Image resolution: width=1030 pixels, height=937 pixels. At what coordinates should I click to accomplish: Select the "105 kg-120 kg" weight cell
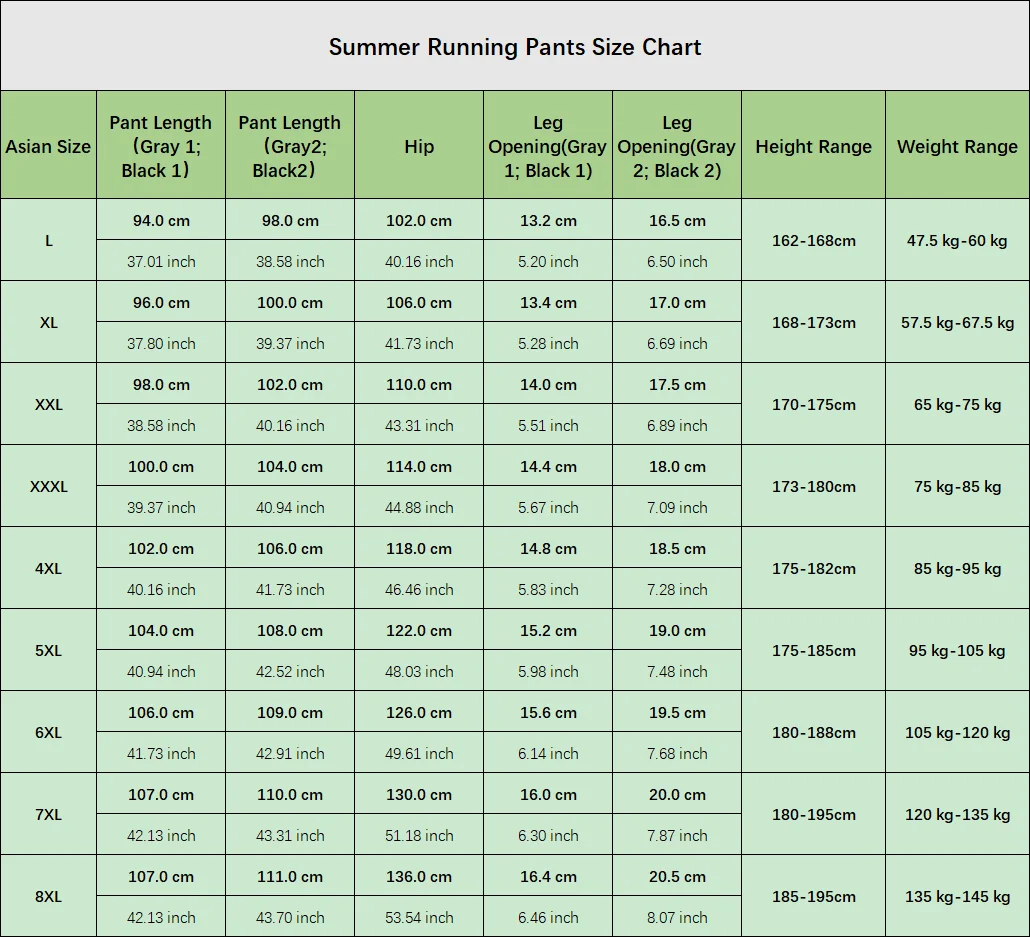click(957, 733)
